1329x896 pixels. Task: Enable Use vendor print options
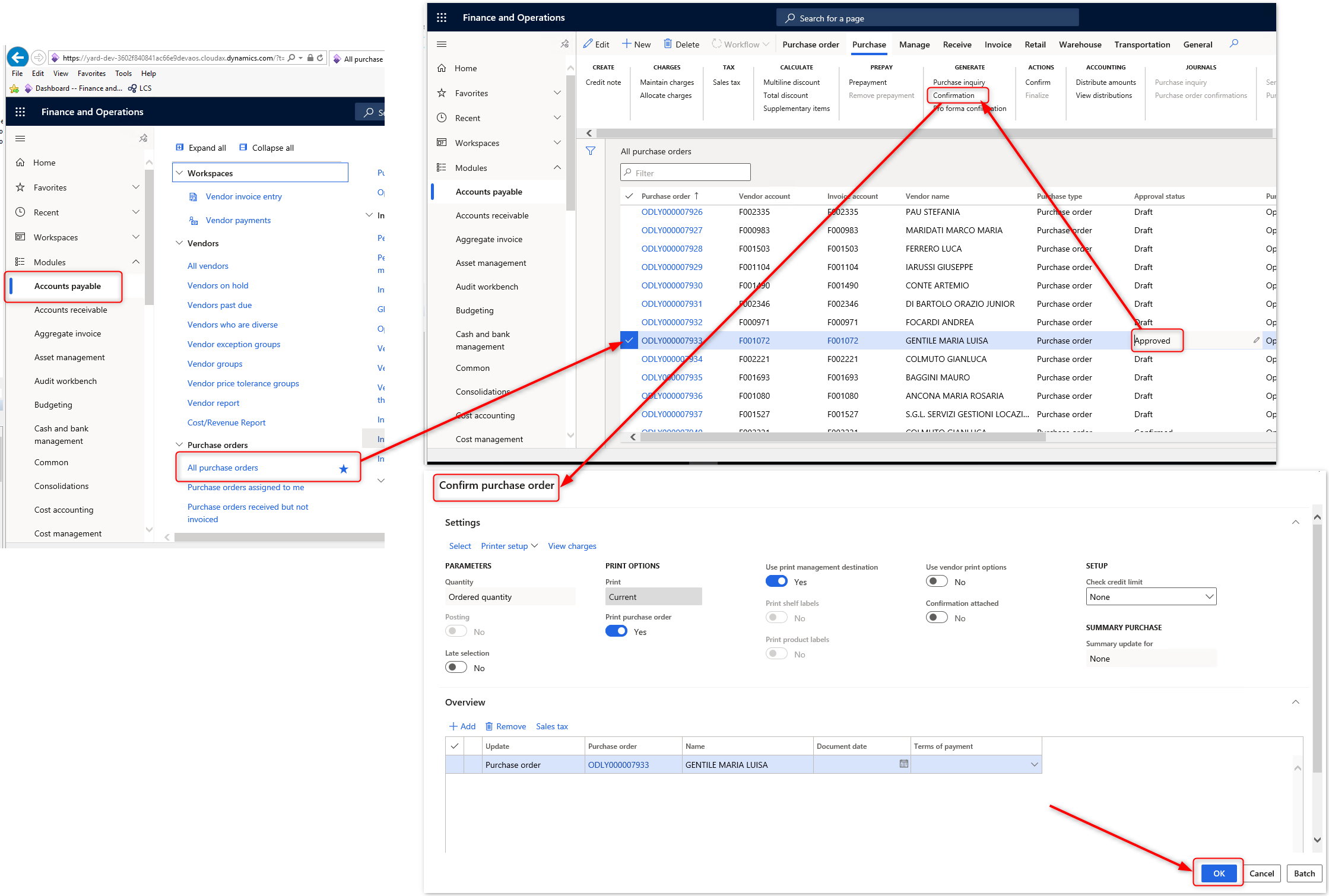point(937,581)
